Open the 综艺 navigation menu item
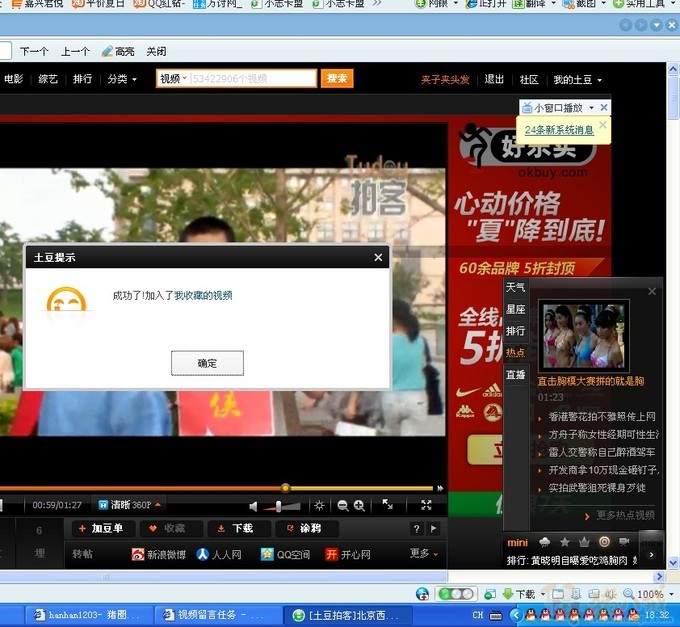680x627 pixels. point(48,79)
